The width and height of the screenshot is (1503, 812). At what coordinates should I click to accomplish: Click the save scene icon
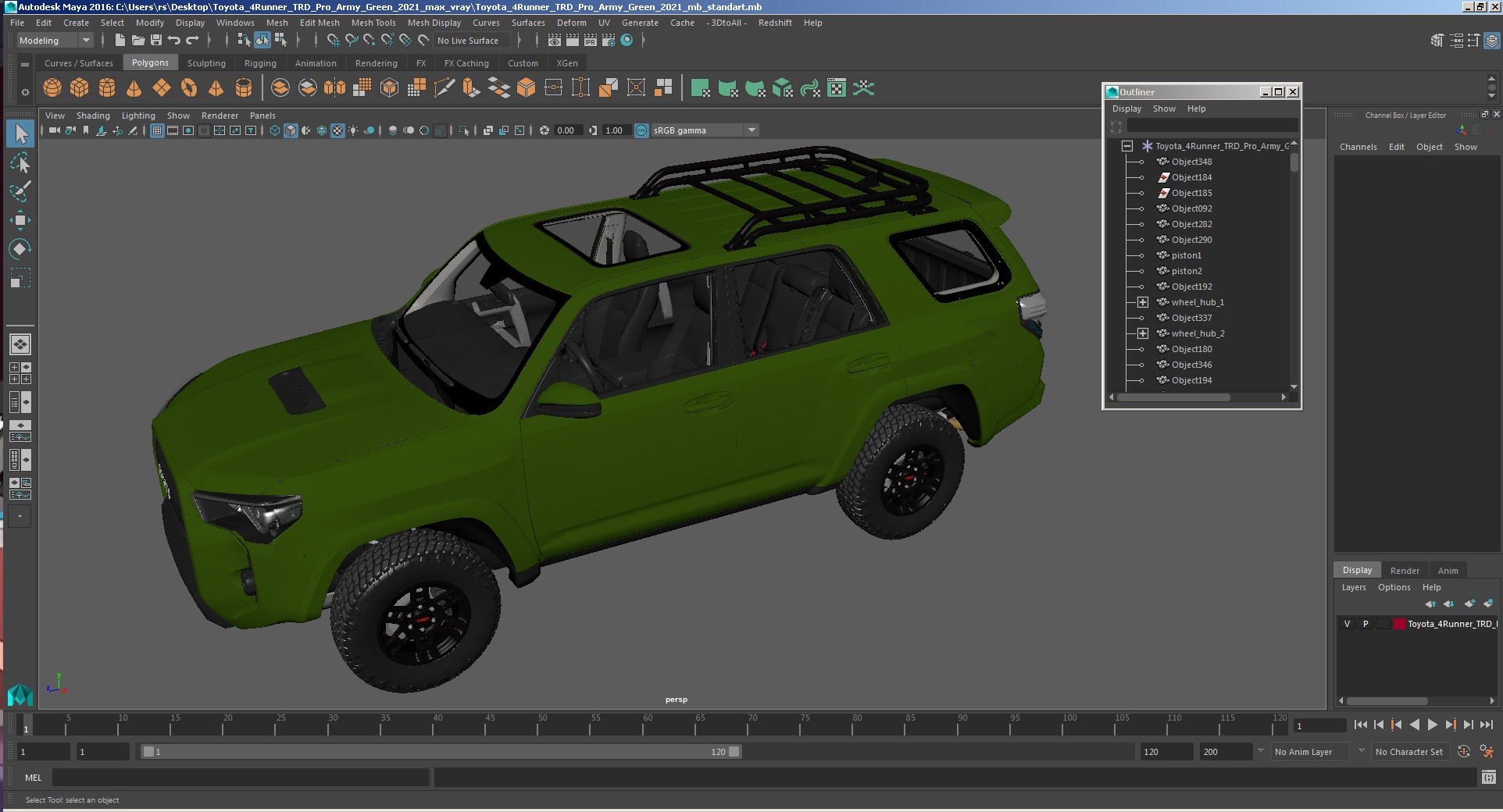point(156,40)
